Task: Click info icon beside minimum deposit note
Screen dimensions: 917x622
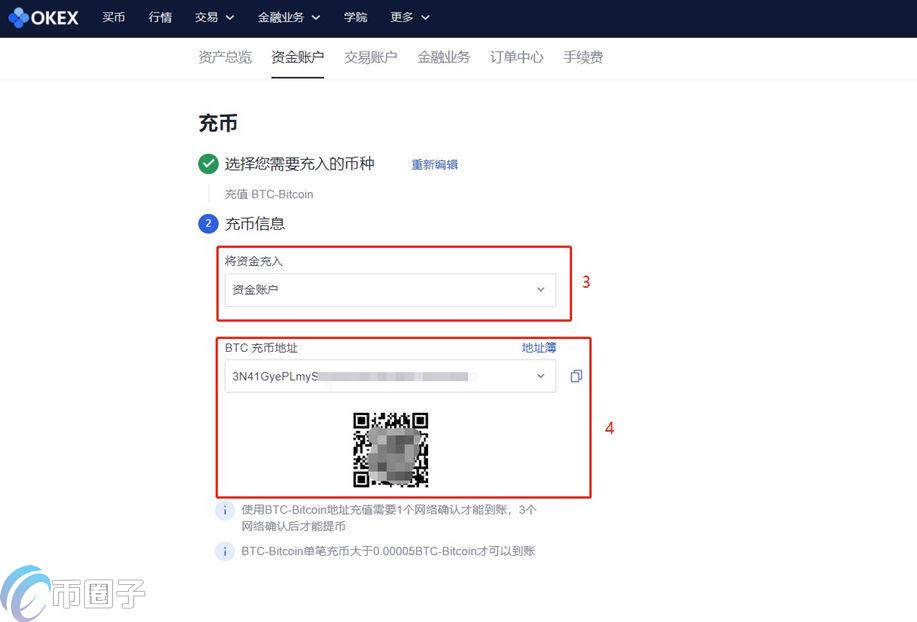Action: (225, 551)
